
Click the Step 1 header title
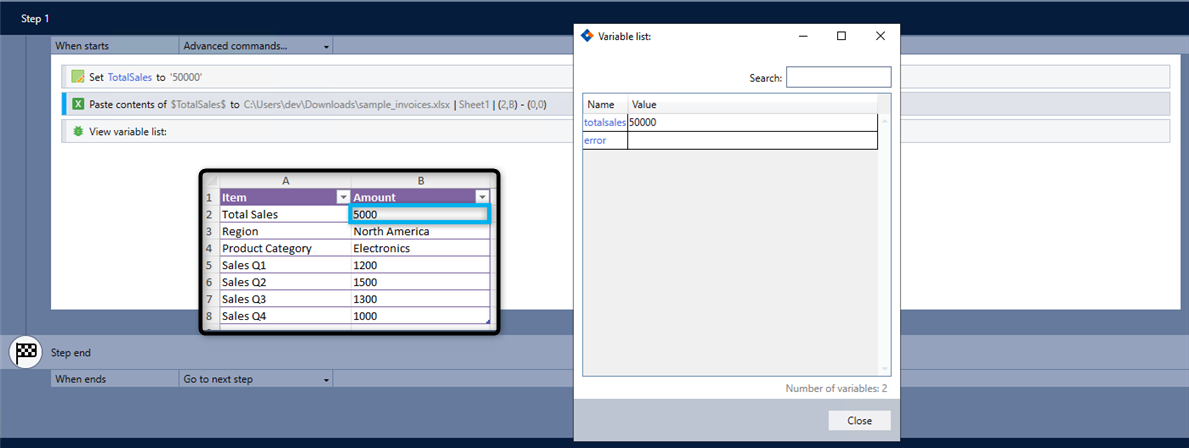coord(36,19)
